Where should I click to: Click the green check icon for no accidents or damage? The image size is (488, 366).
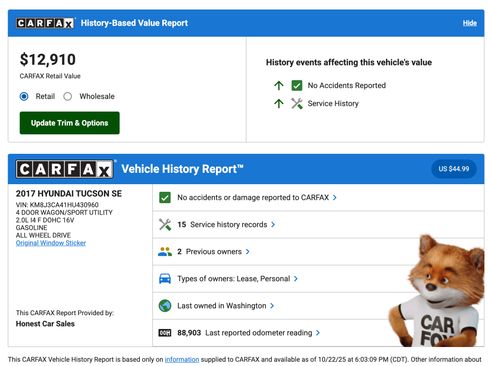165,198
